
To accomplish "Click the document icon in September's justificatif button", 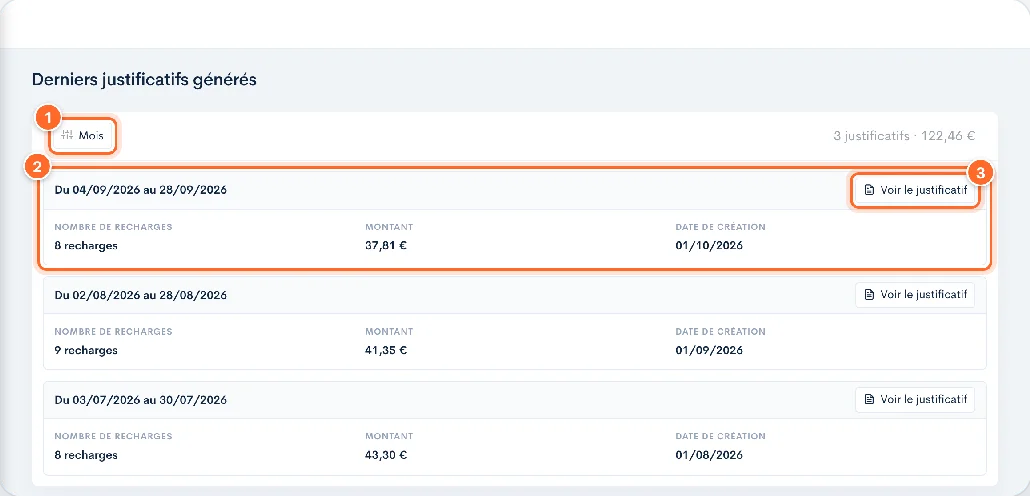I will (x=870, y=191).
